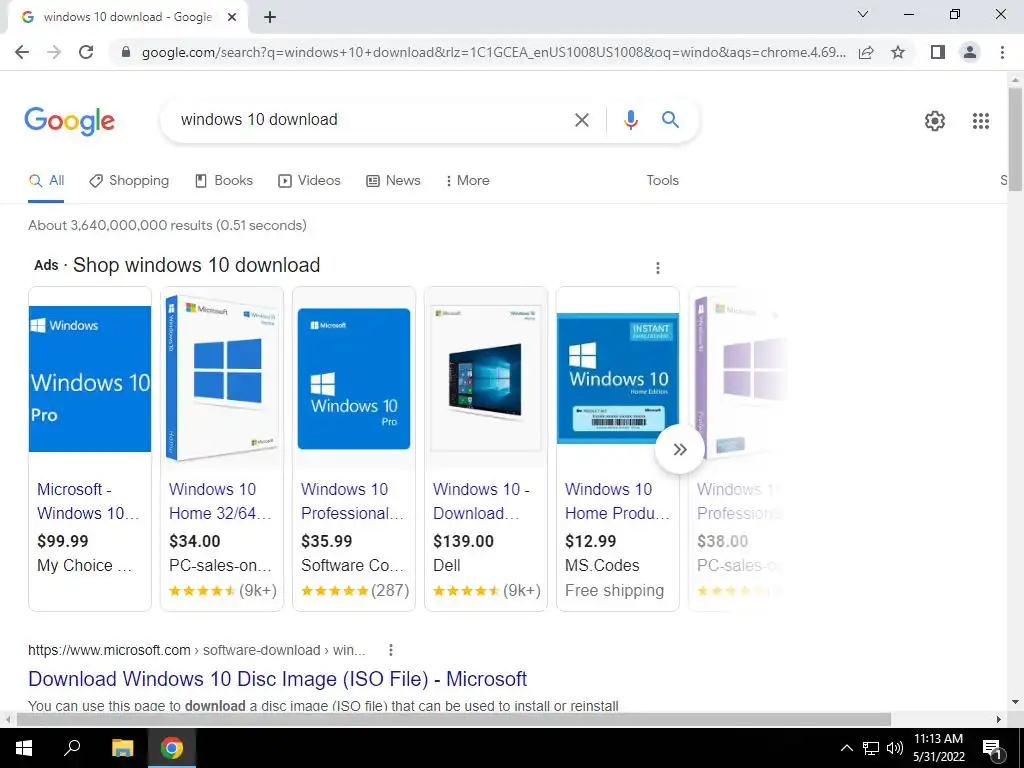Select the All results tab
The width and height of the screenshot is (1024, 768).
46,181
